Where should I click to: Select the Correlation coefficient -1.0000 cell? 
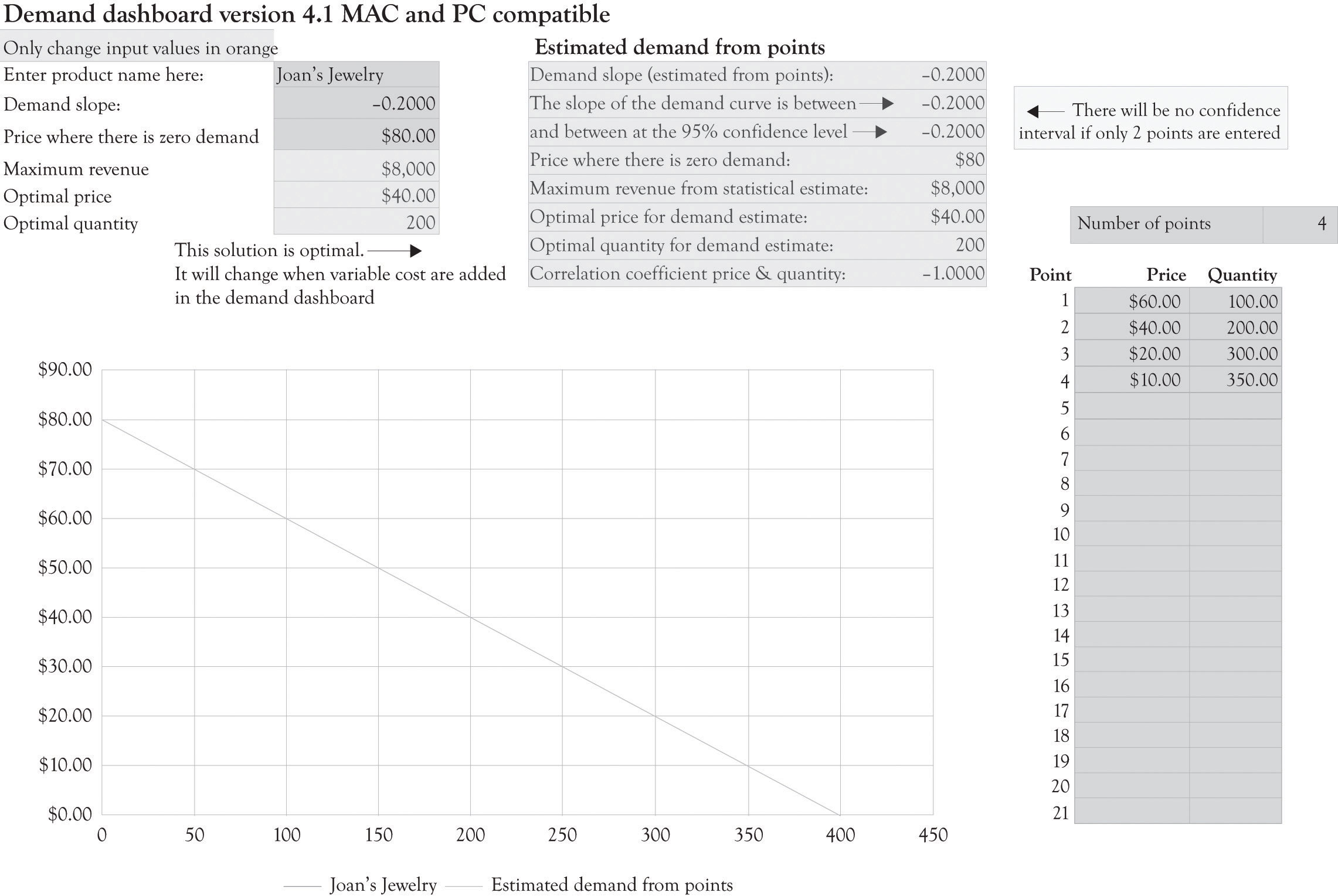[758, 274]
